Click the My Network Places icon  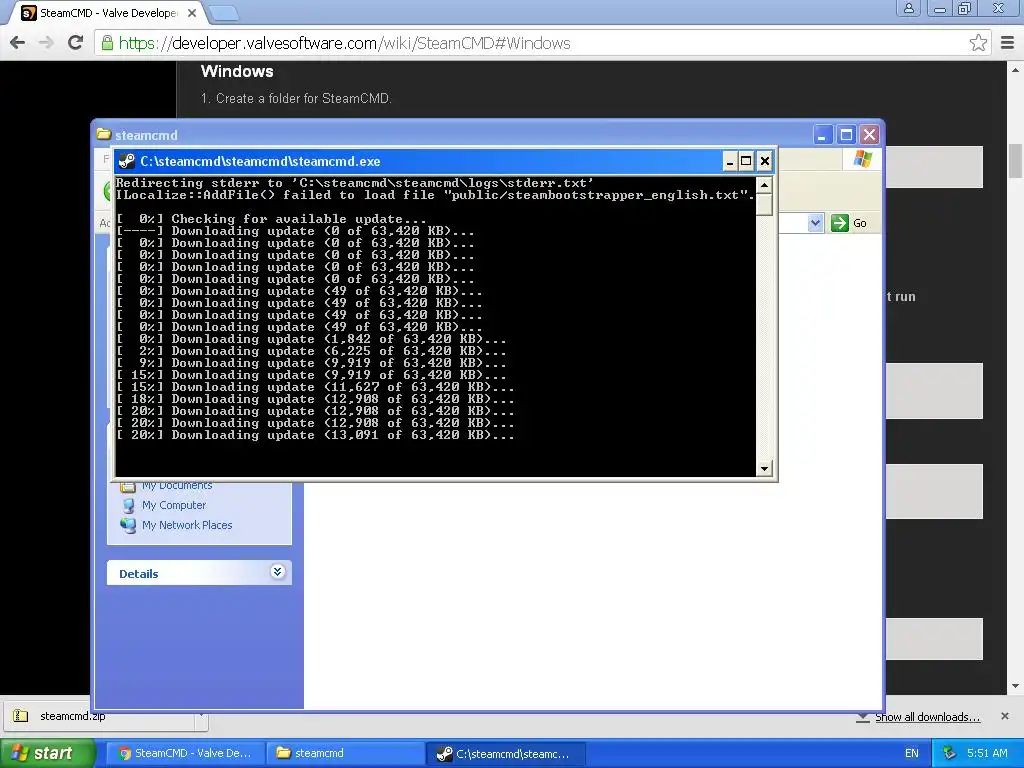click(128, 525)
